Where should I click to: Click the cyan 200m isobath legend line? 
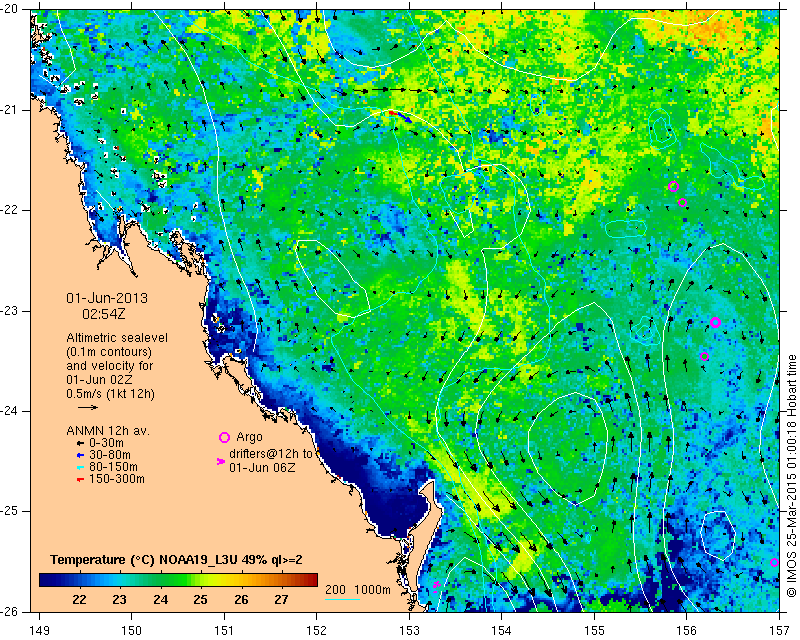pos(342,599)
